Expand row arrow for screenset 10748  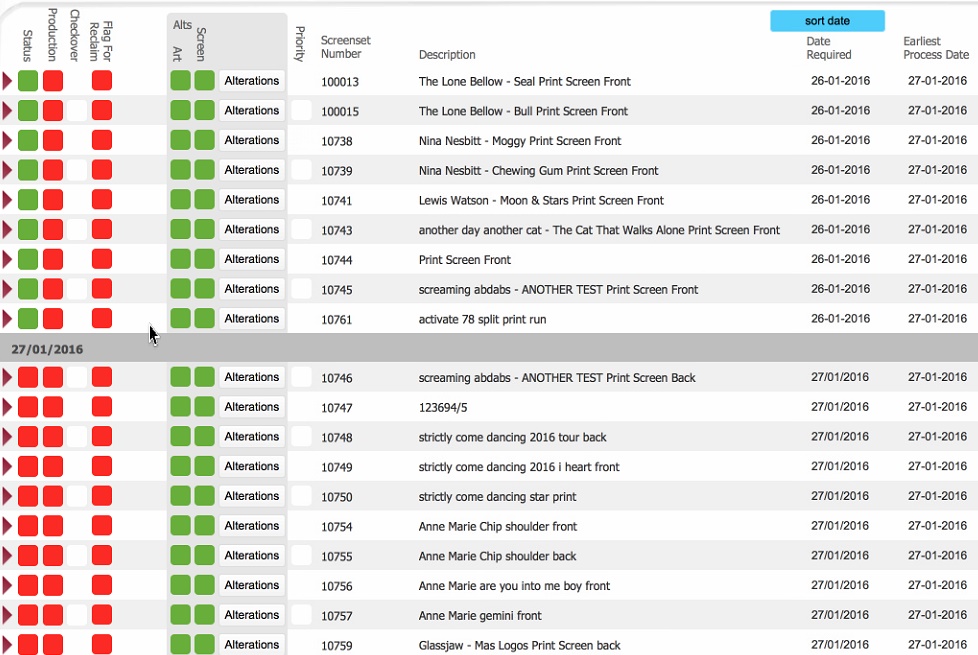[8, 437]
